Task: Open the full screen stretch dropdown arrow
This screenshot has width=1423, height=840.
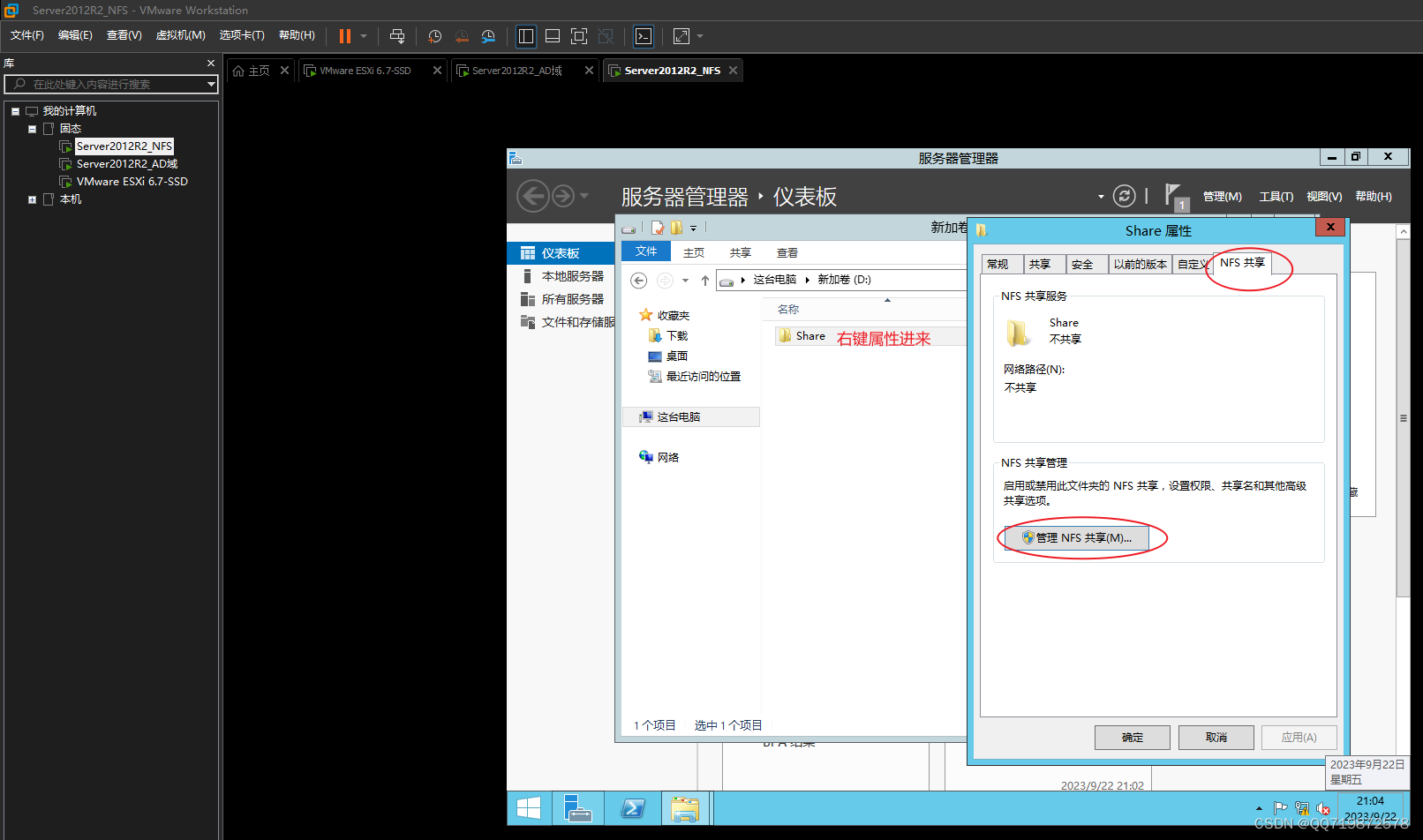Action: click(698, 36)
